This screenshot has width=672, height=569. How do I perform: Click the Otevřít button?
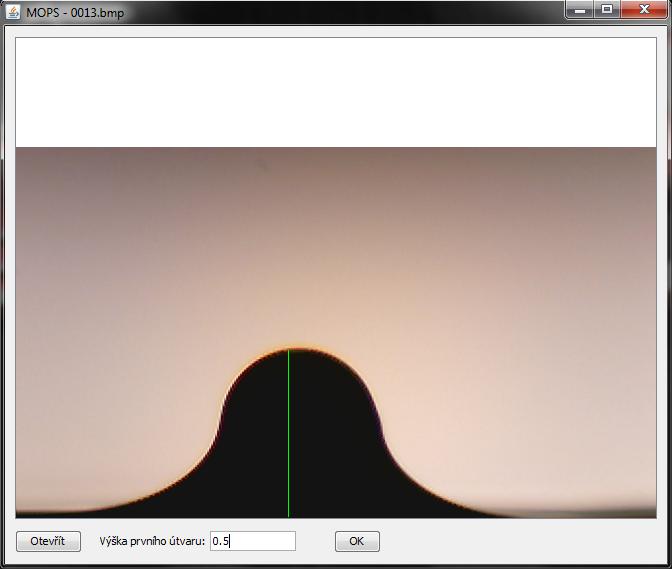(x=48, y=541)
